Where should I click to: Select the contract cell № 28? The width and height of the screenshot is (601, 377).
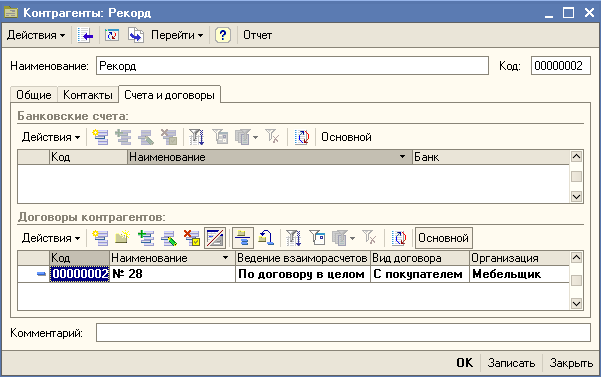pos(172,274)
